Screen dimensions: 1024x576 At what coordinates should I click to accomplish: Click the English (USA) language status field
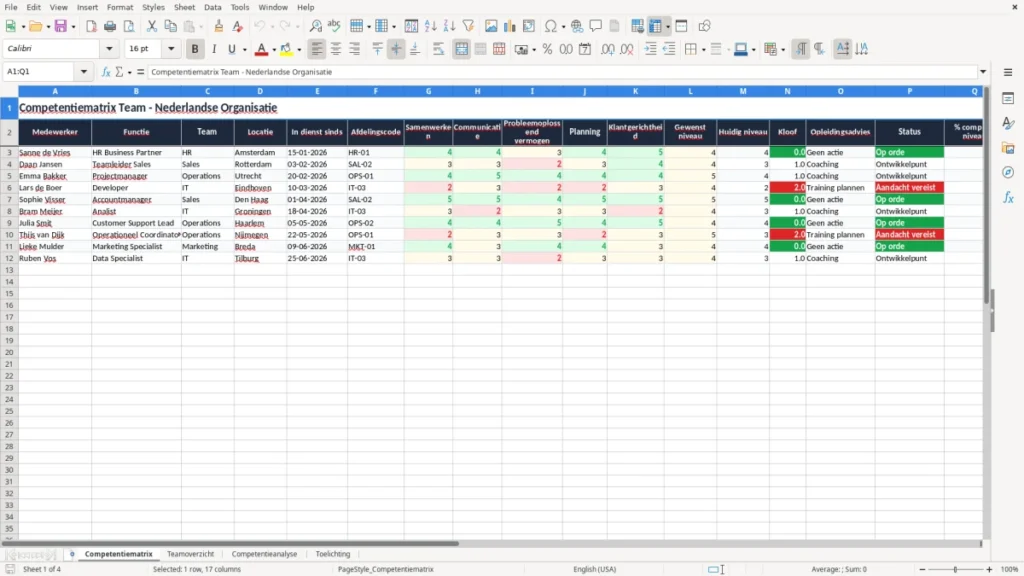[x=594, y=569]
